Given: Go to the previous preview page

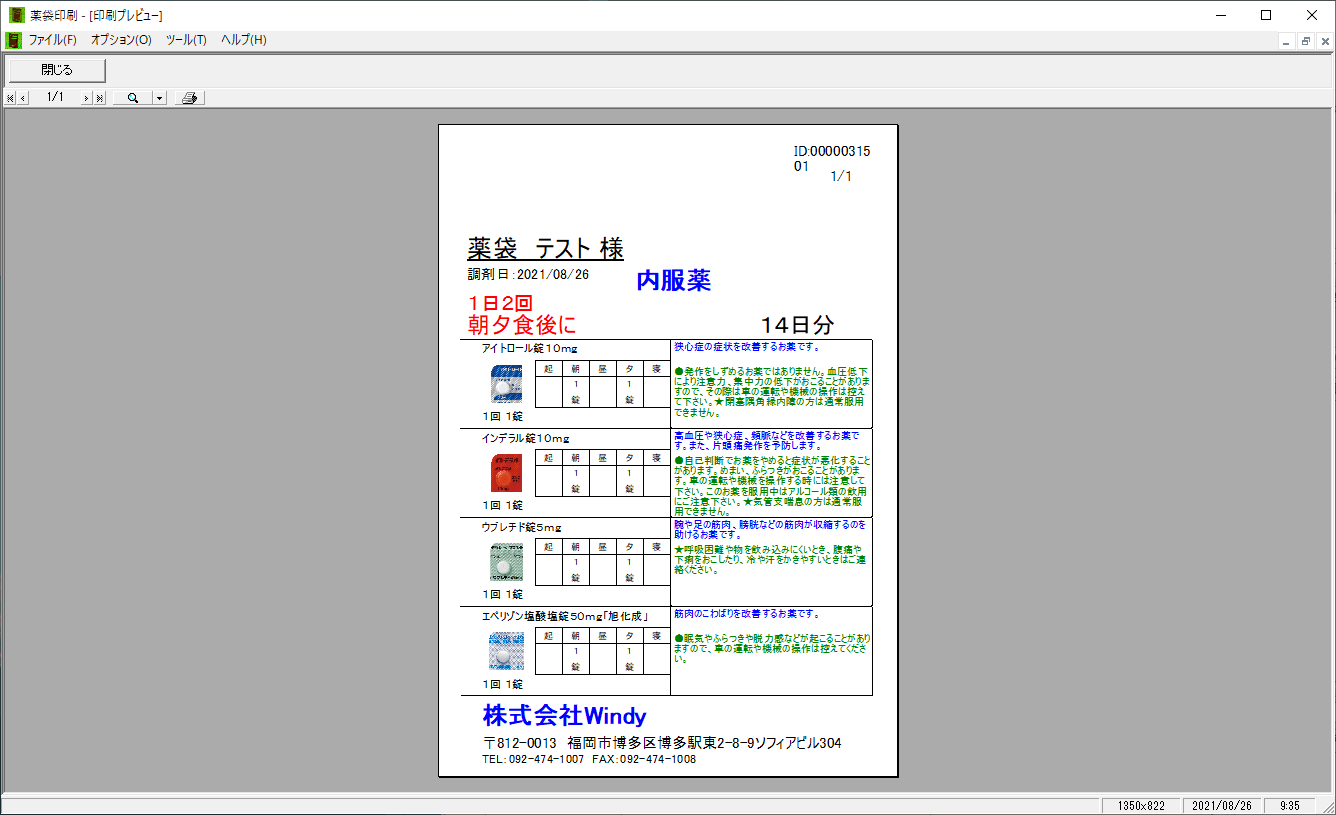Looking at the screenshot, I should [23, 98].
